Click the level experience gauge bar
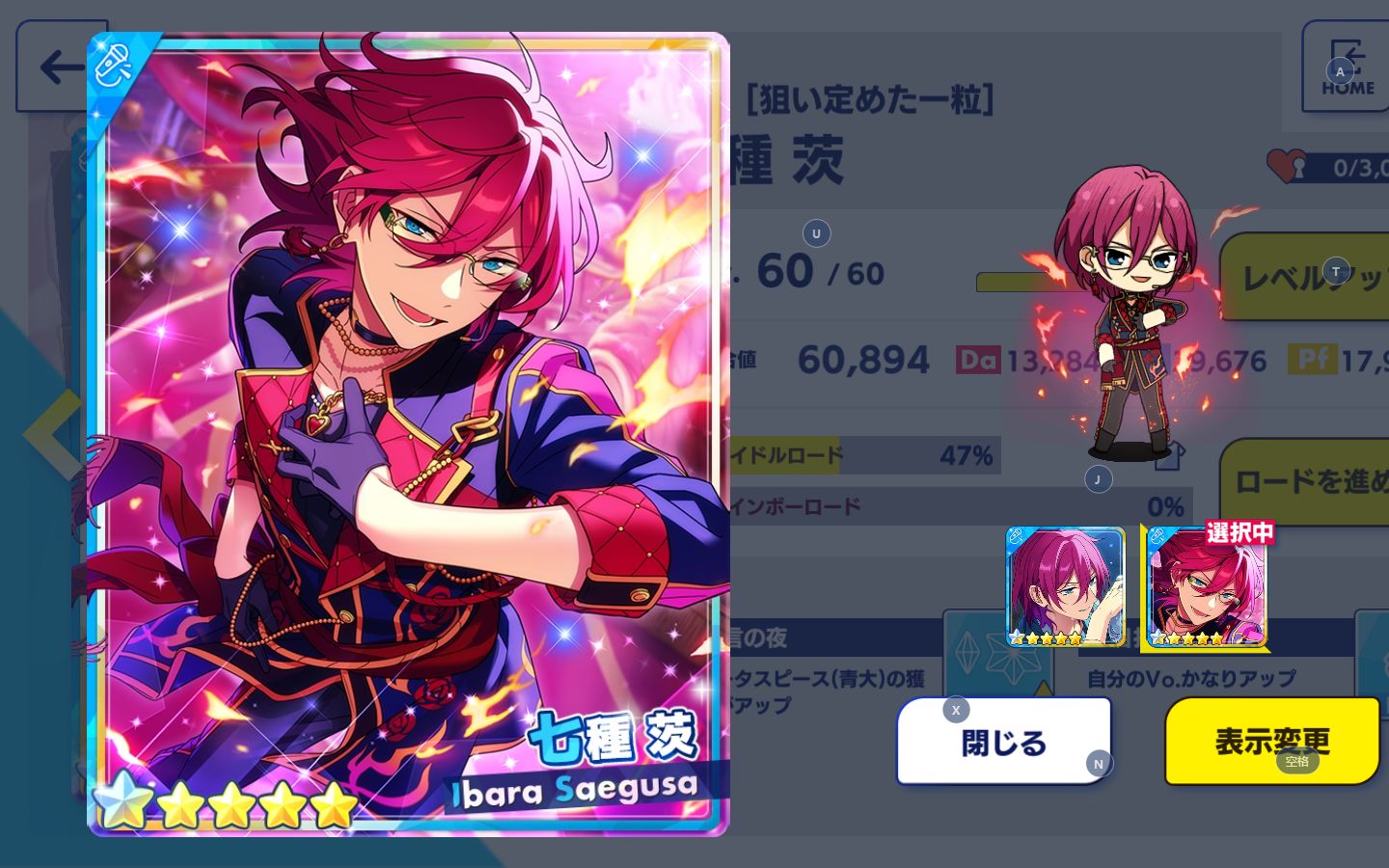The width and height of the screenshot is (1389, 868). [x=1084, y=282]
